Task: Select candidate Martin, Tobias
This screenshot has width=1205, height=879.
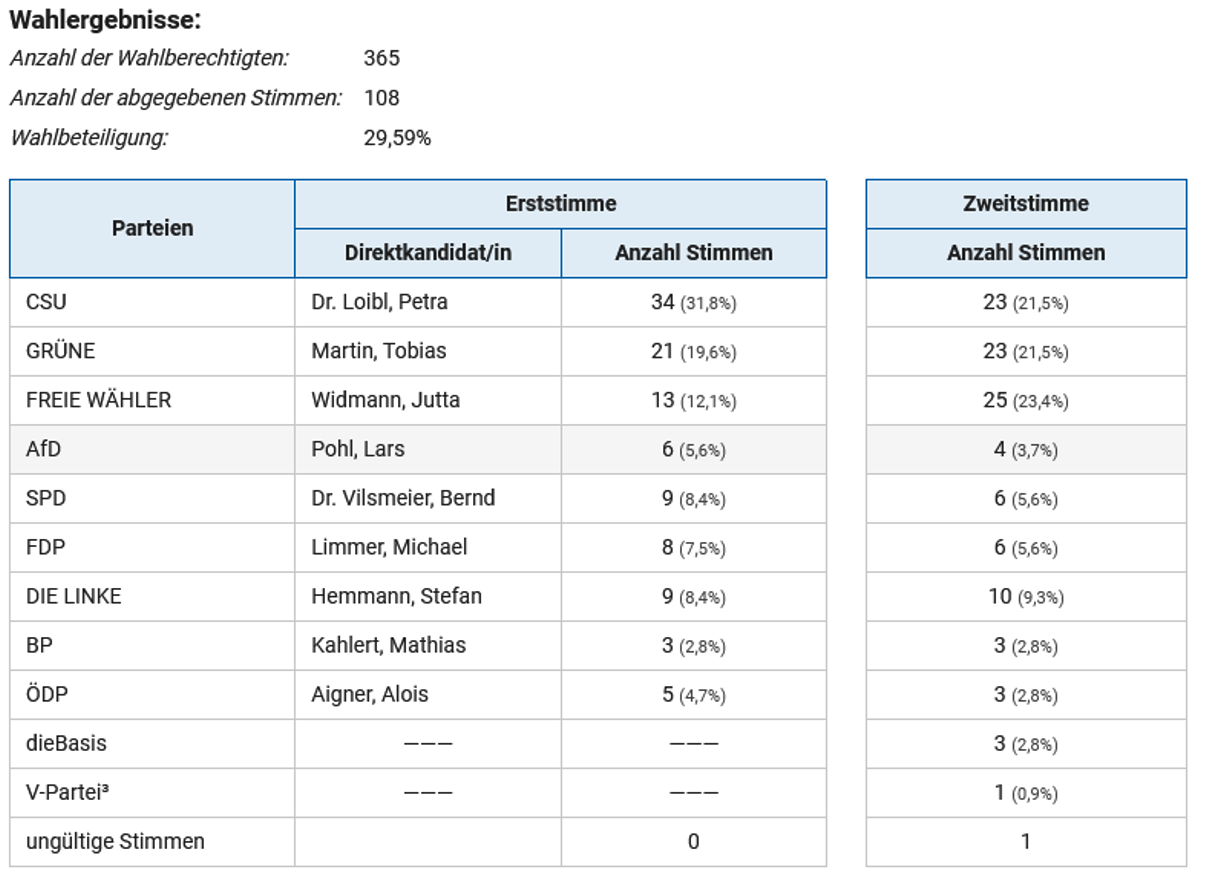Action: pyautogui.click(x=378, y=351)
